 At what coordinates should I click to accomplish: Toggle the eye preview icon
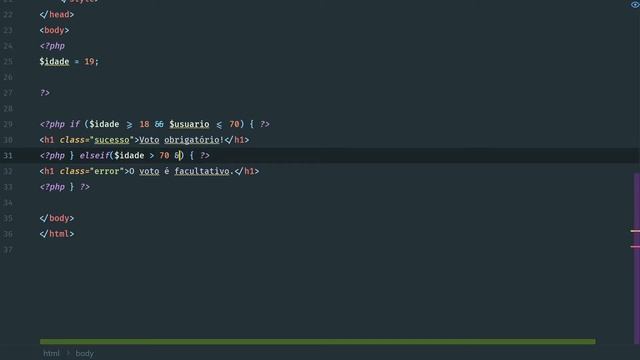pos(635,5)
